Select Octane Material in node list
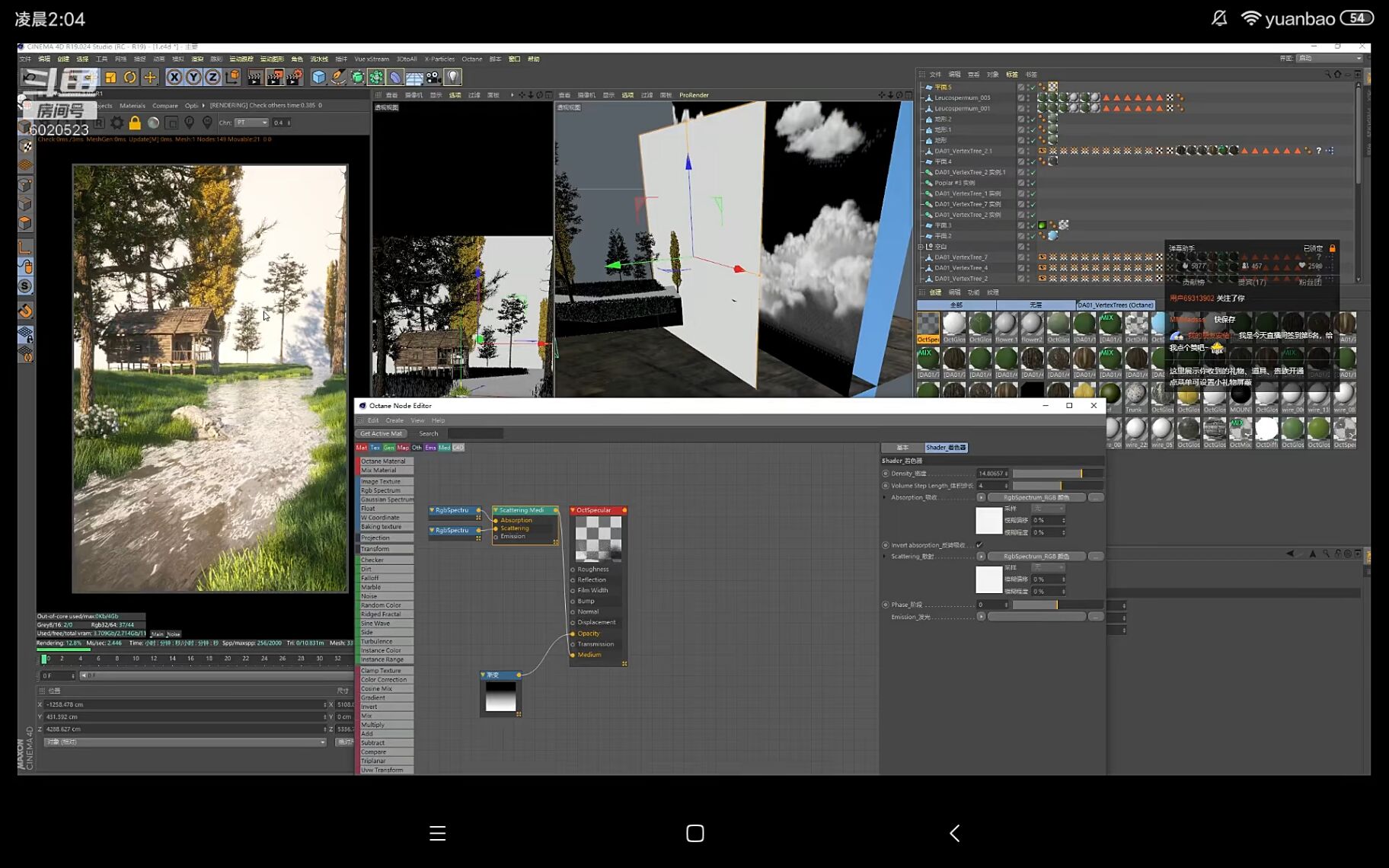 (x=387, y=461)
